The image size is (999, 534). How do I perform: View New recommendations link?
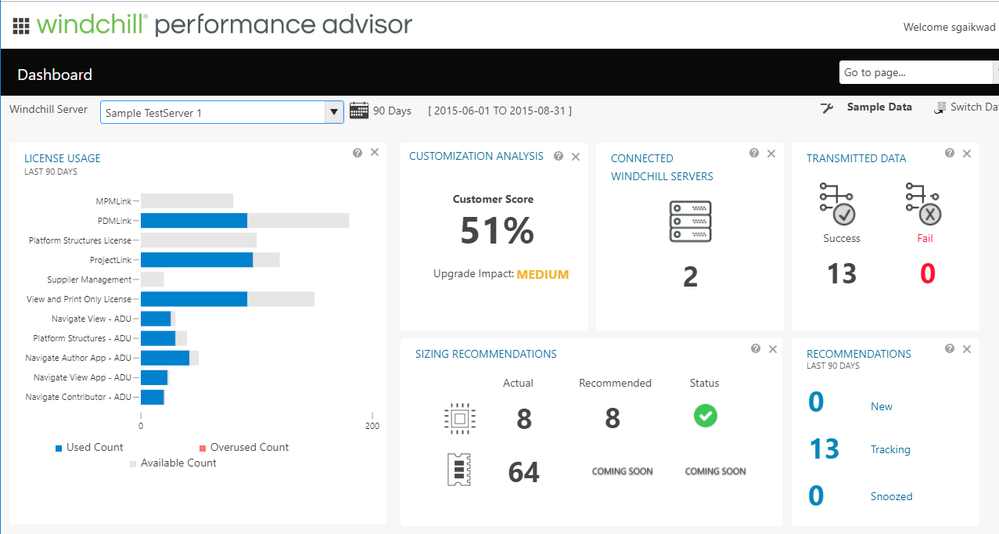point(882,407)
